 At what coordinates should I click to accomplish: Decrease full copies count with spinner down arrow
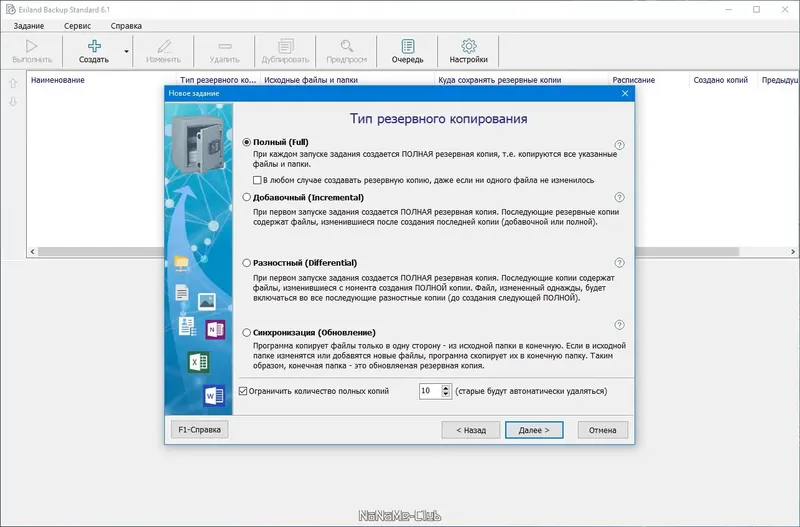(446, 394)
